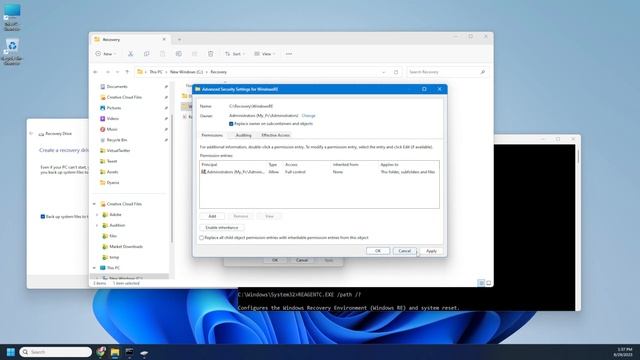Image resolution: width=640 pixels, height=360 pixels.
Task: Expand the Adobe folder tree node
Action: (97, 214)
